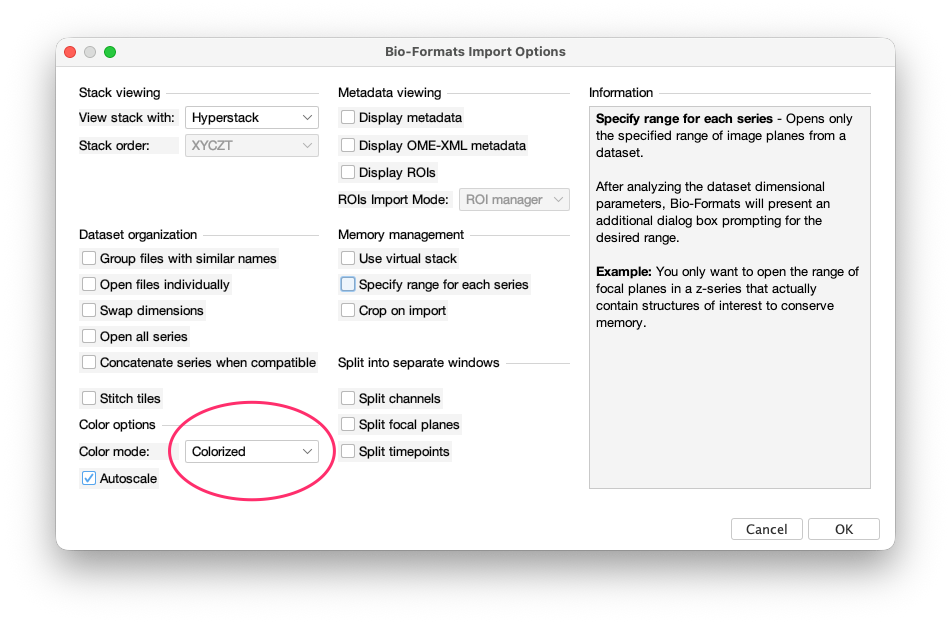Enable Split channels checkbox
This screenshot has width=951, height=624.
click(x=348, y=398)
